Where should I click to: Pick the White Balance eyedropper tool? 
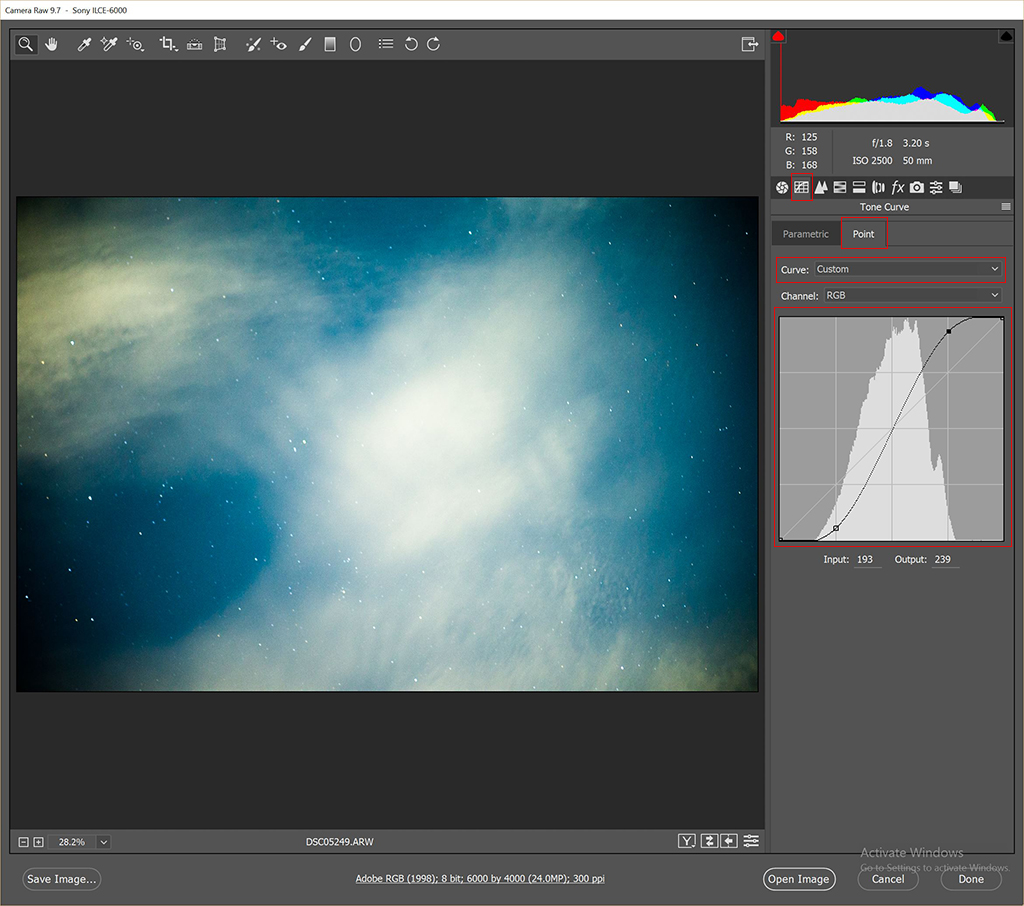[x=86, y=45]
